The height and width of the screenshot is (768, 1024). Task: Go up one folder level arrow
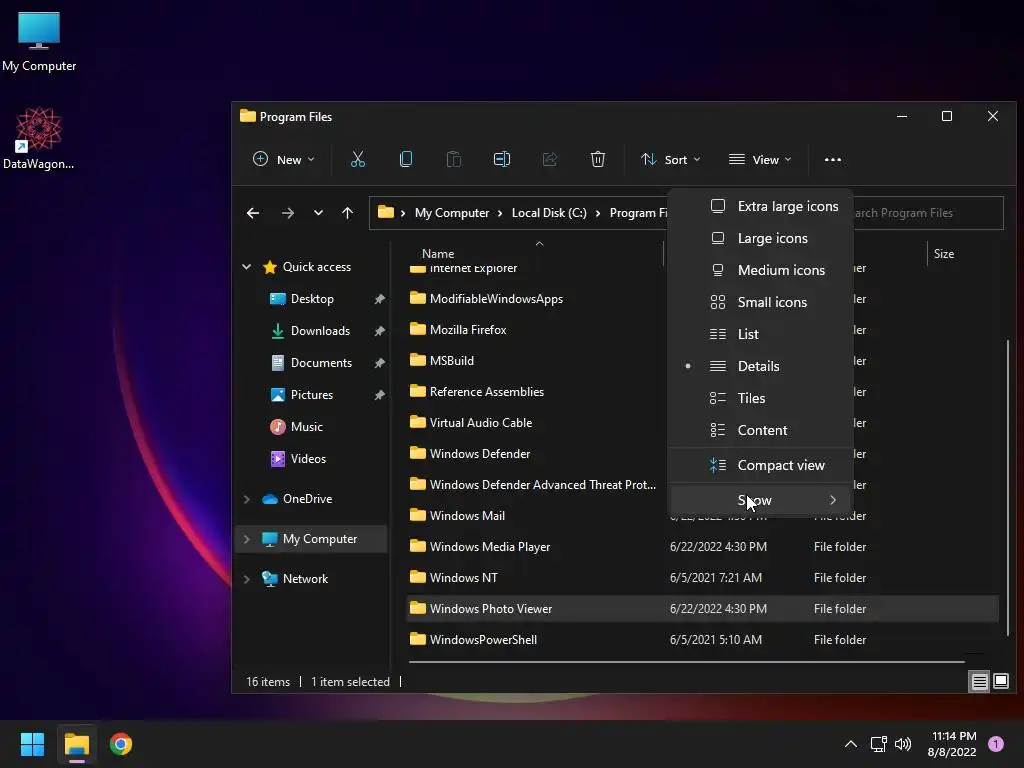point(347,213)
